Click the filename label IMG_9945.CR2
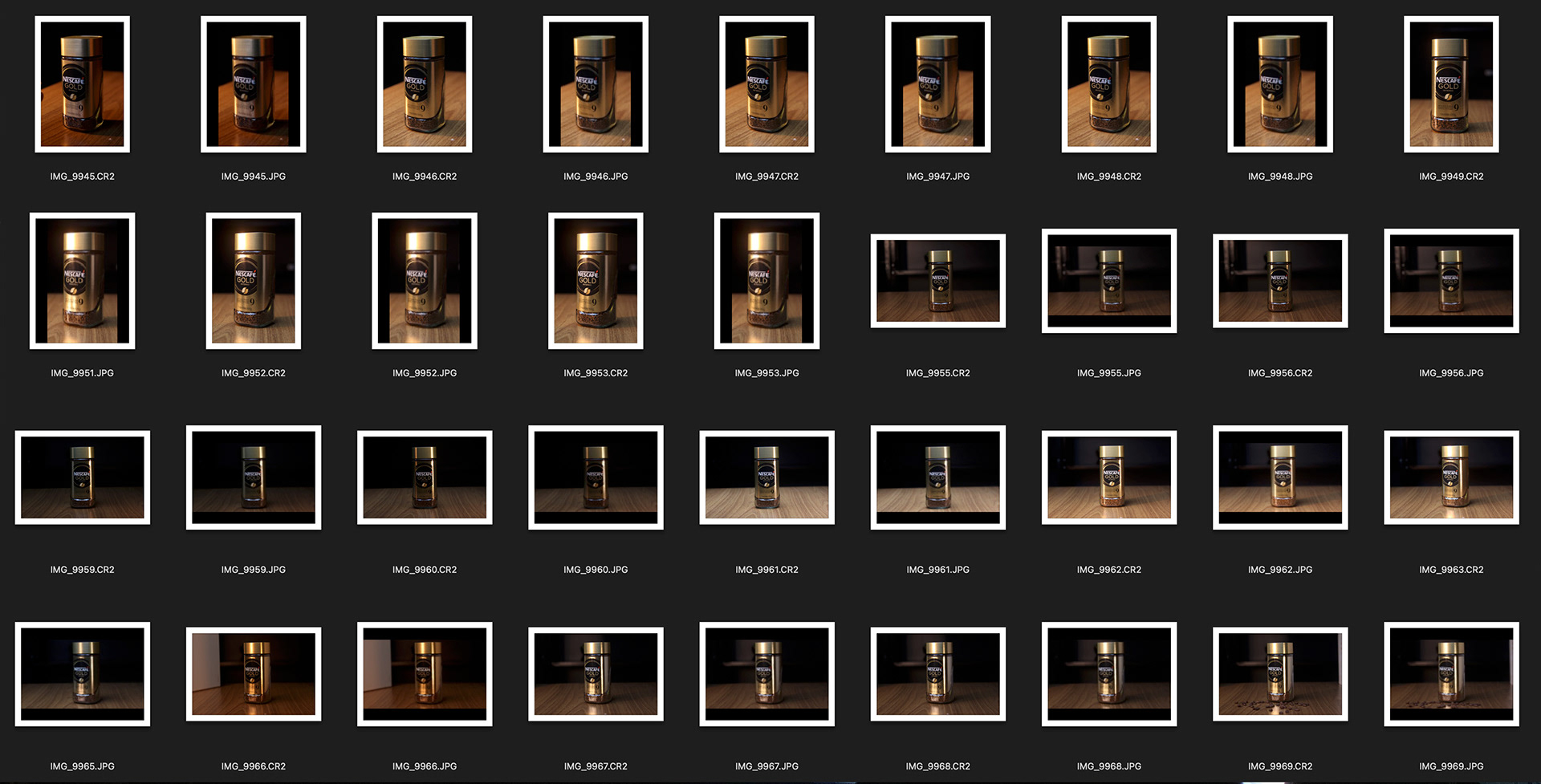This screenshot has height=784, width=1541. coord(83,177)
